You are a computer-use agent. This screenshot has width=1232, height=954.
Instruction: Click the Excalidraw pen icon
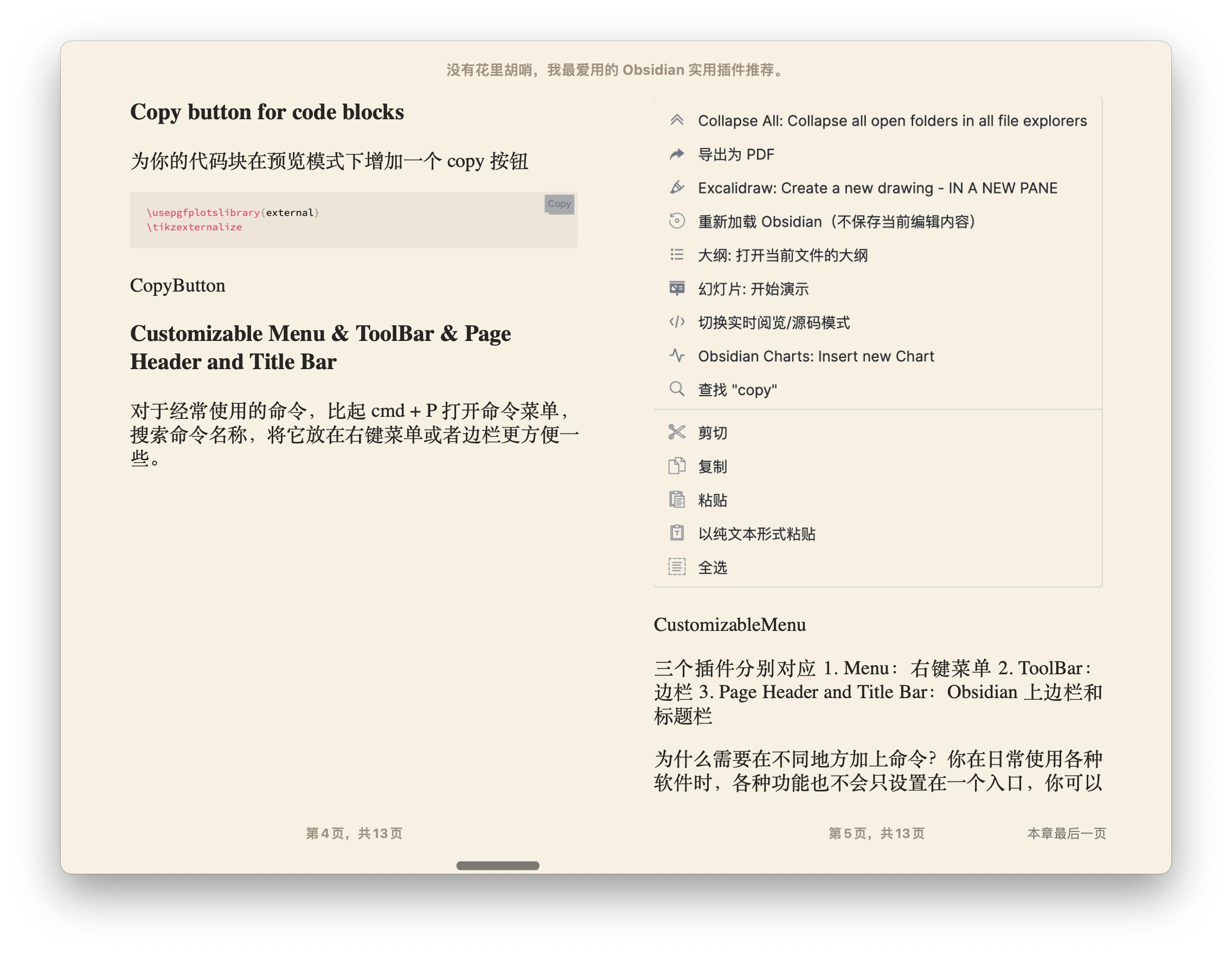[x=677, y=187]
